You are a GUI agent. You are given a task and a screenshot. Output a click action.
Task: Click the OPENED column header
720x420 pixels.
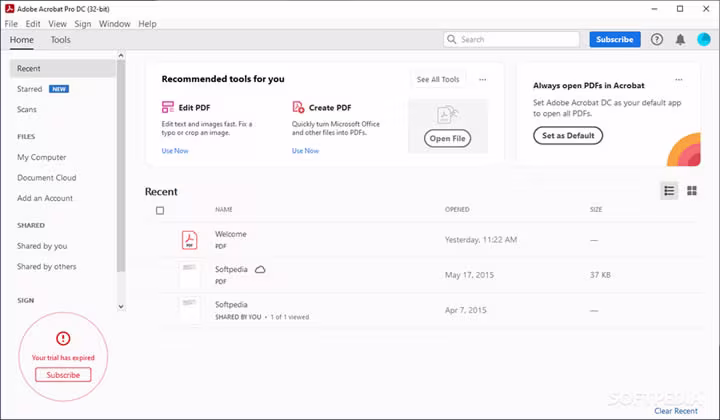(457, 209)
